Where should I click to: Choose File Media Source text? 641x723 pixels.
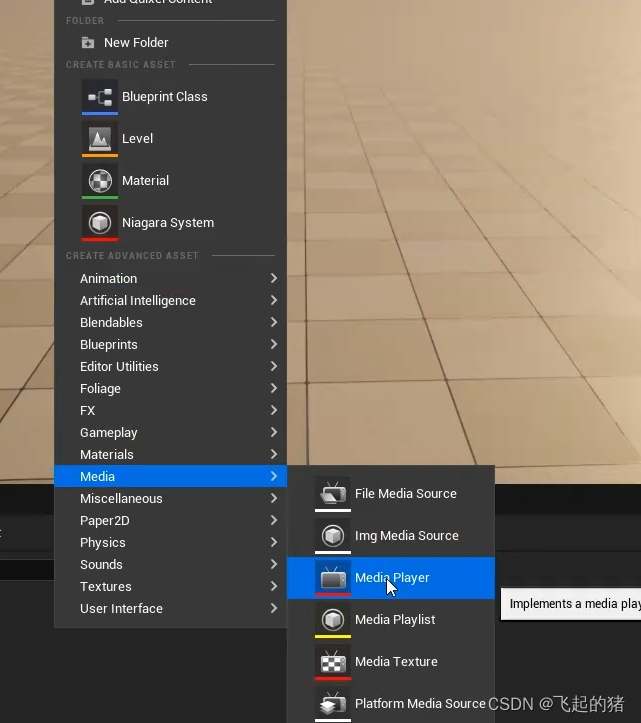pos(406,494)
